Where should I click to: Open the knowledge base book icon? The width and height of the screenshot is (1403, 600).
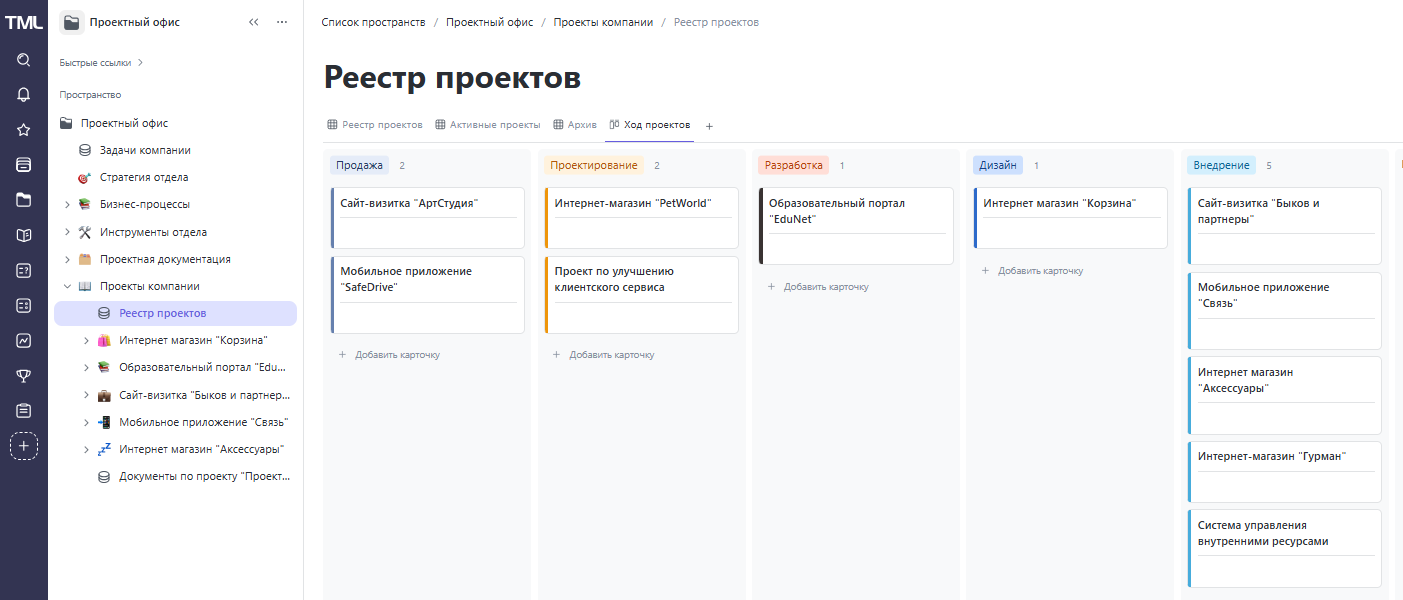[23, 234]
